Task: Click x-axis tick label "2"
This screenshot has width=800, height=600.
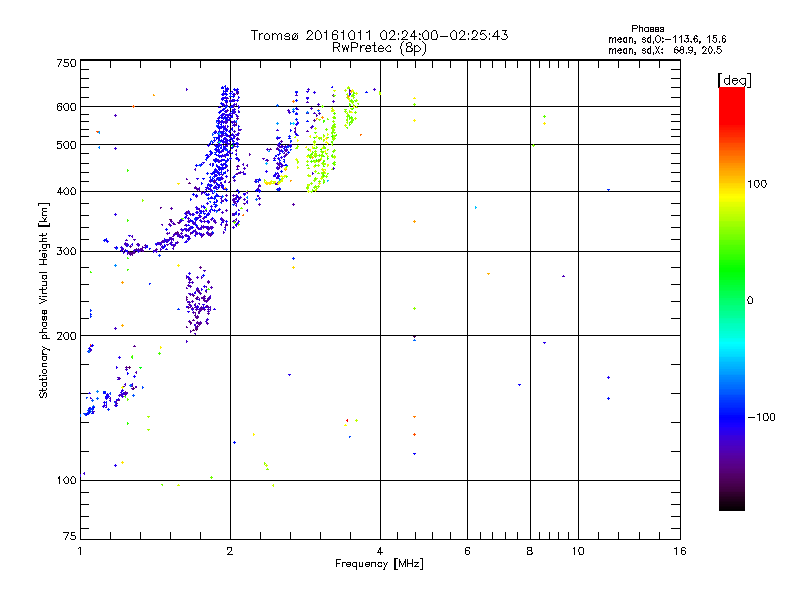Action: (x=230, y=551)
